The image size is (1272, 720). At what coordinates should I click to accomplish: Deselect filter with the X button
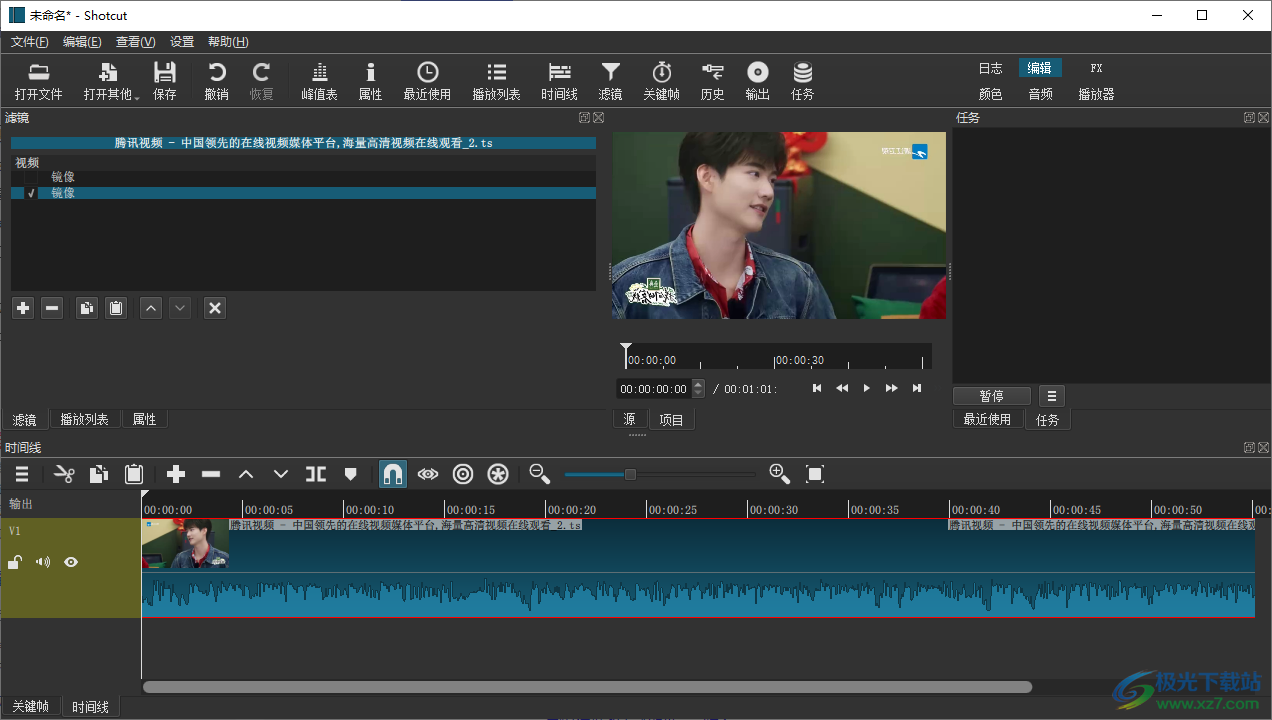point(214,308)
